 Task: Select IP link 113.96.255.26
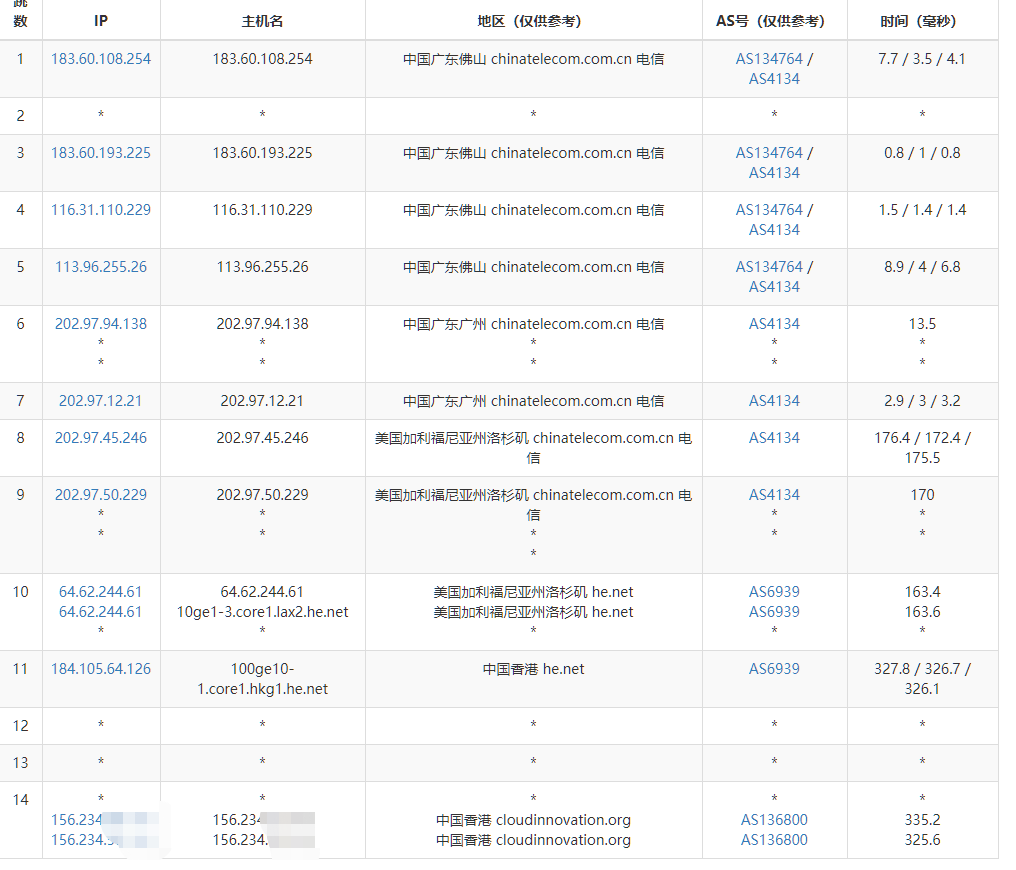click(101, 267)
